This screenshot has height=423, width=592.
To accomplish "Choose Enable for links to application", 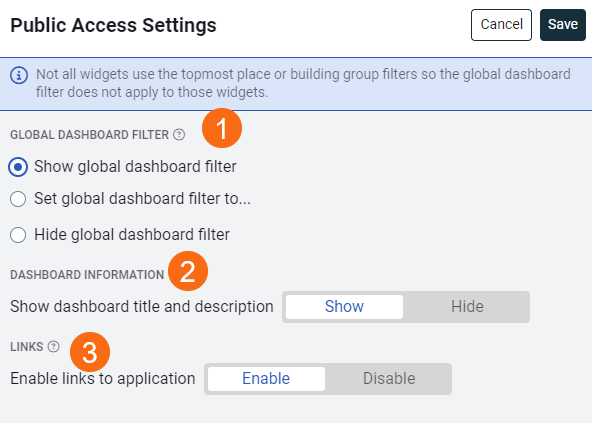I will (266, 379).
